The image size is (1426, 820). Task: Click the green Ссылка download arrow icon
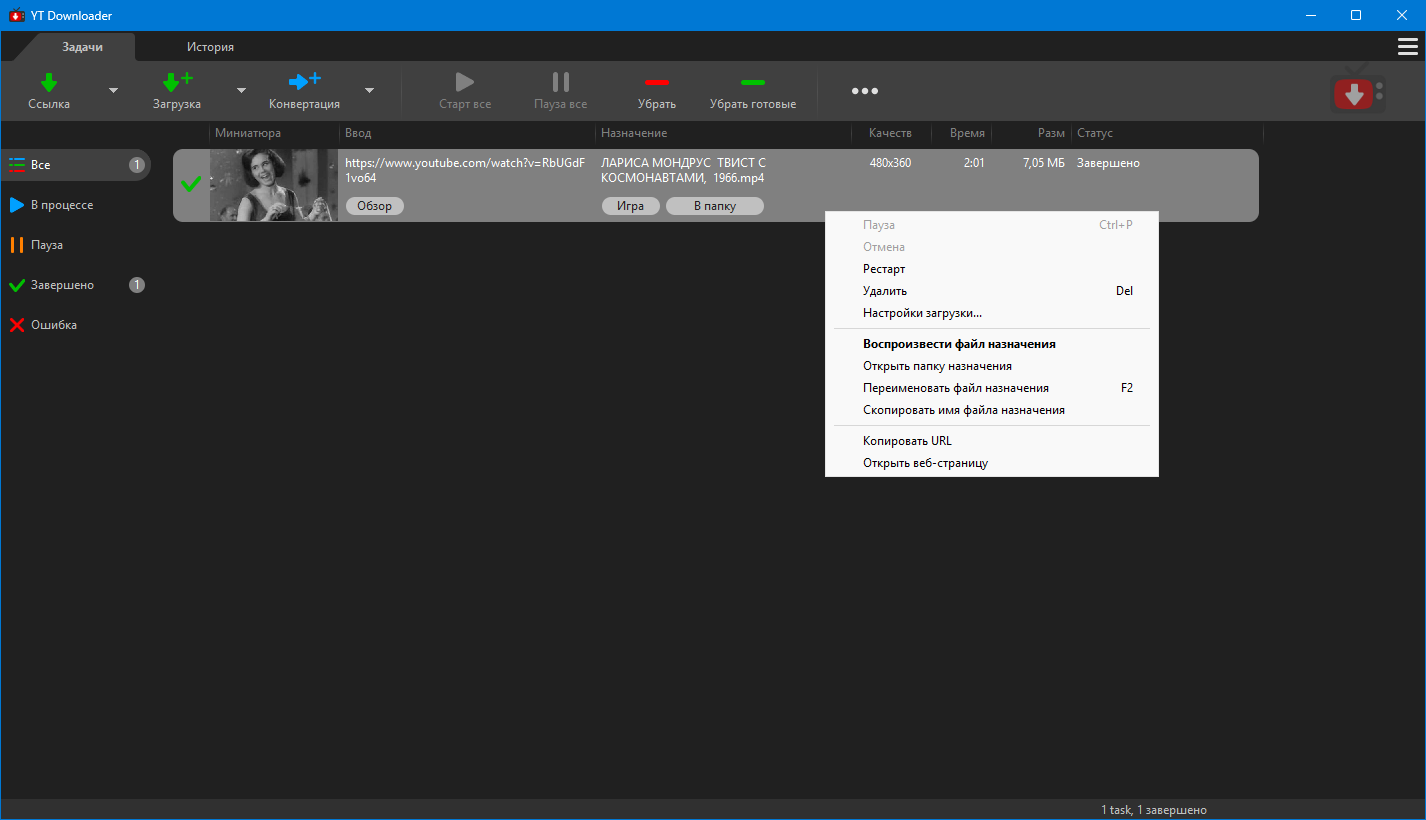(49, 82)
